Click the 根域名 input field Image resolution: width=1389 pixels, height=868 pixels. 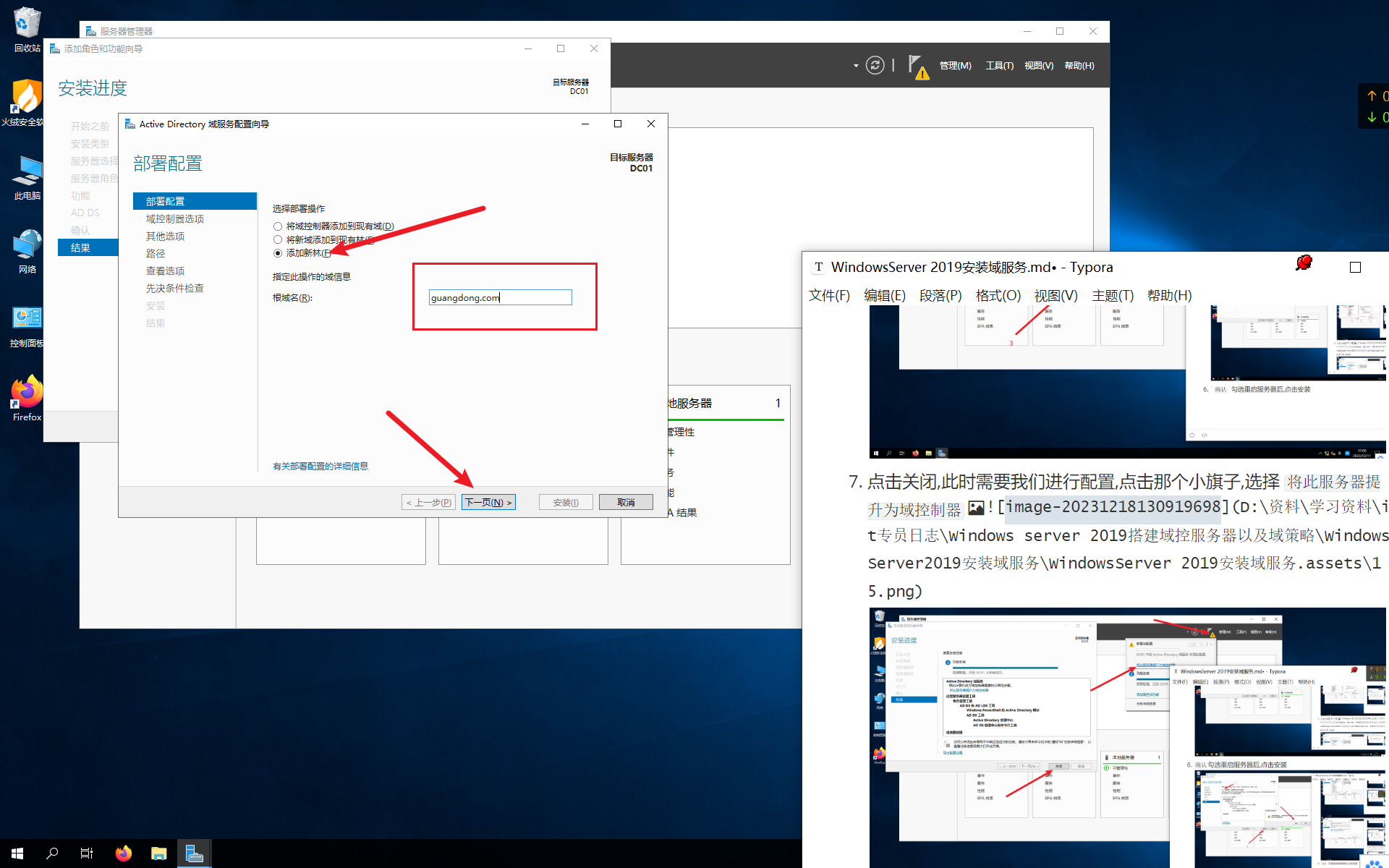(500, 297)
